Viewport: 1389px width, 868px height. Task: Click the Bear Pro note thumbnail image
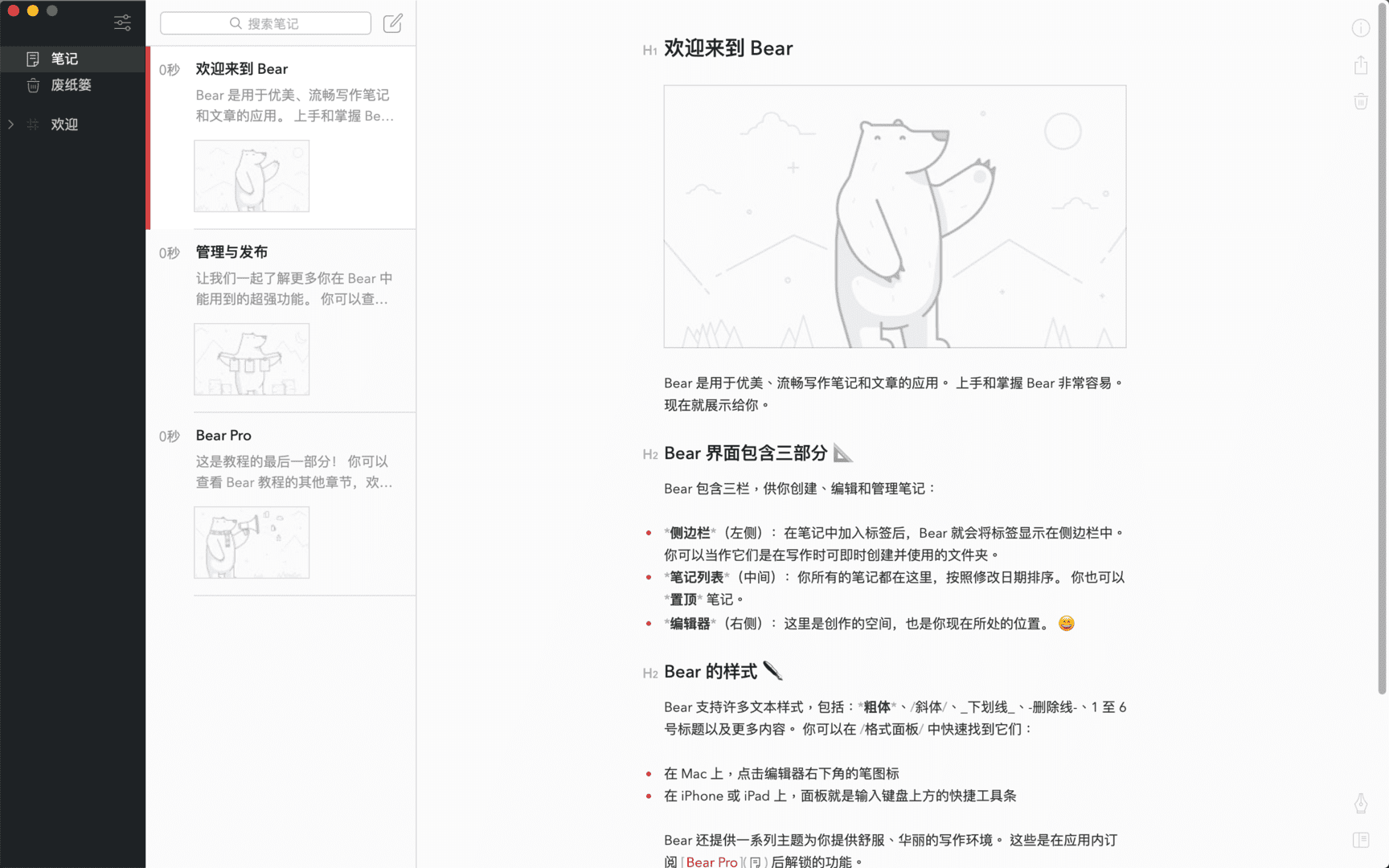point(251,542)
